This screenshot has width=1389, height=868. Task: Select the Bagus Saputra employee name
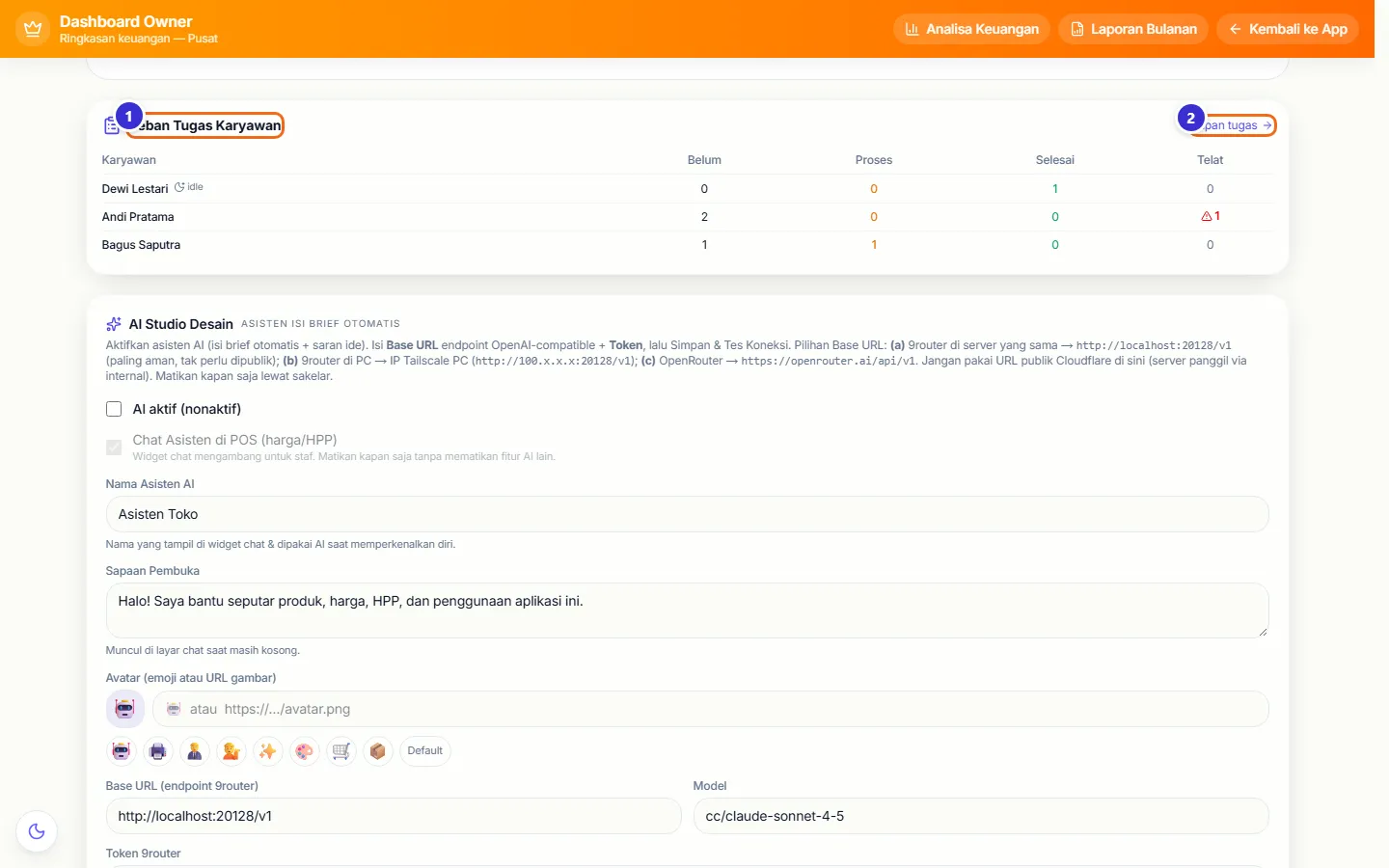click(141, 245)
